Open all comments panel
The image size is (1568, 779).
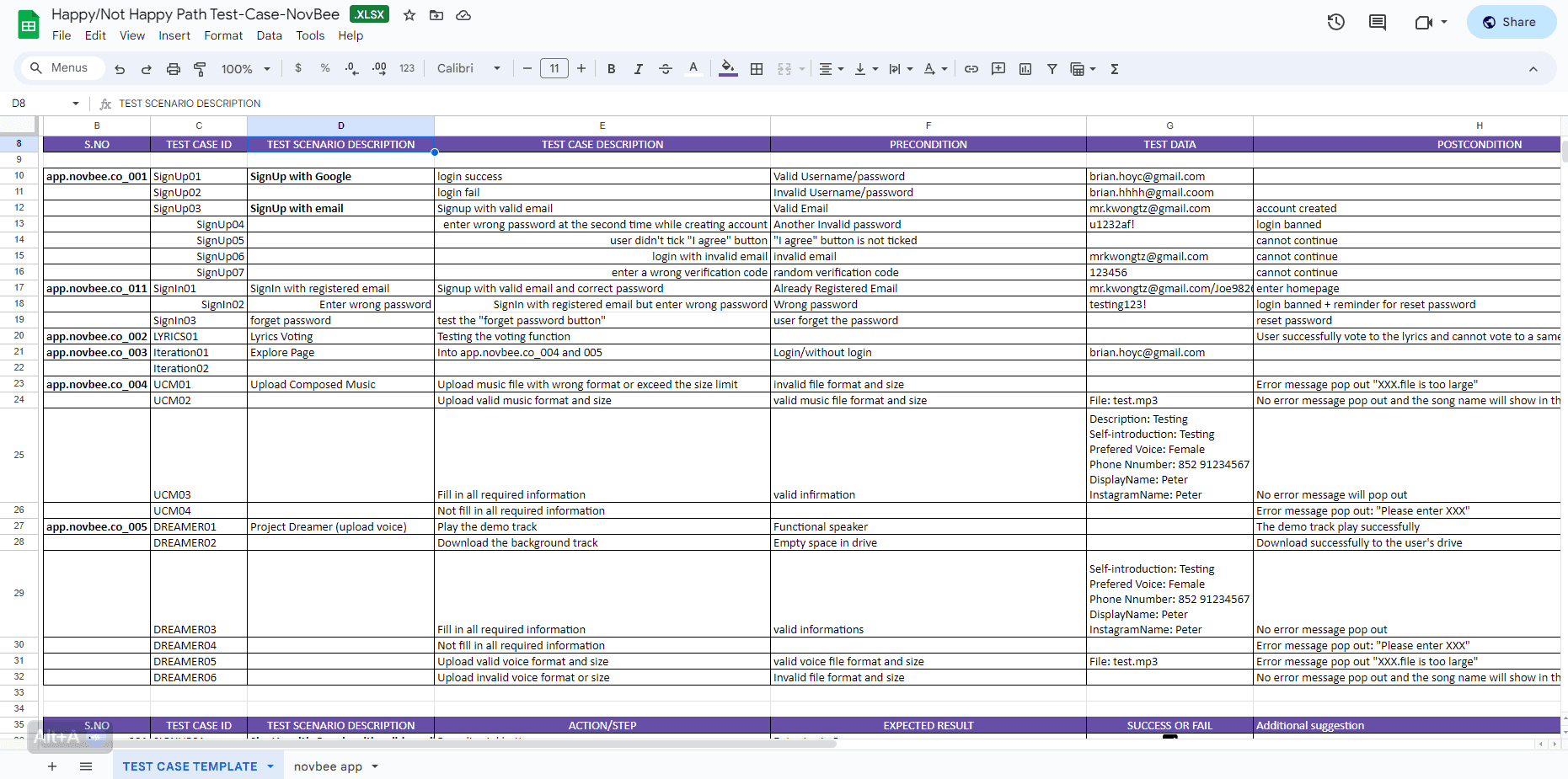(x=1378, y=22)
